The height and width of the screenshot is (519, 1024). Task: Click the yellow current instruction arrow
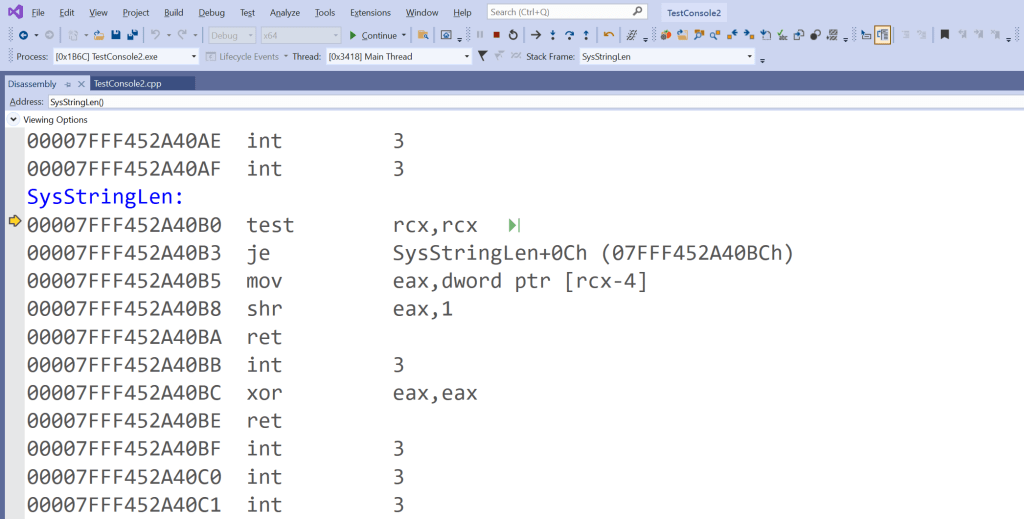(15, 221)
